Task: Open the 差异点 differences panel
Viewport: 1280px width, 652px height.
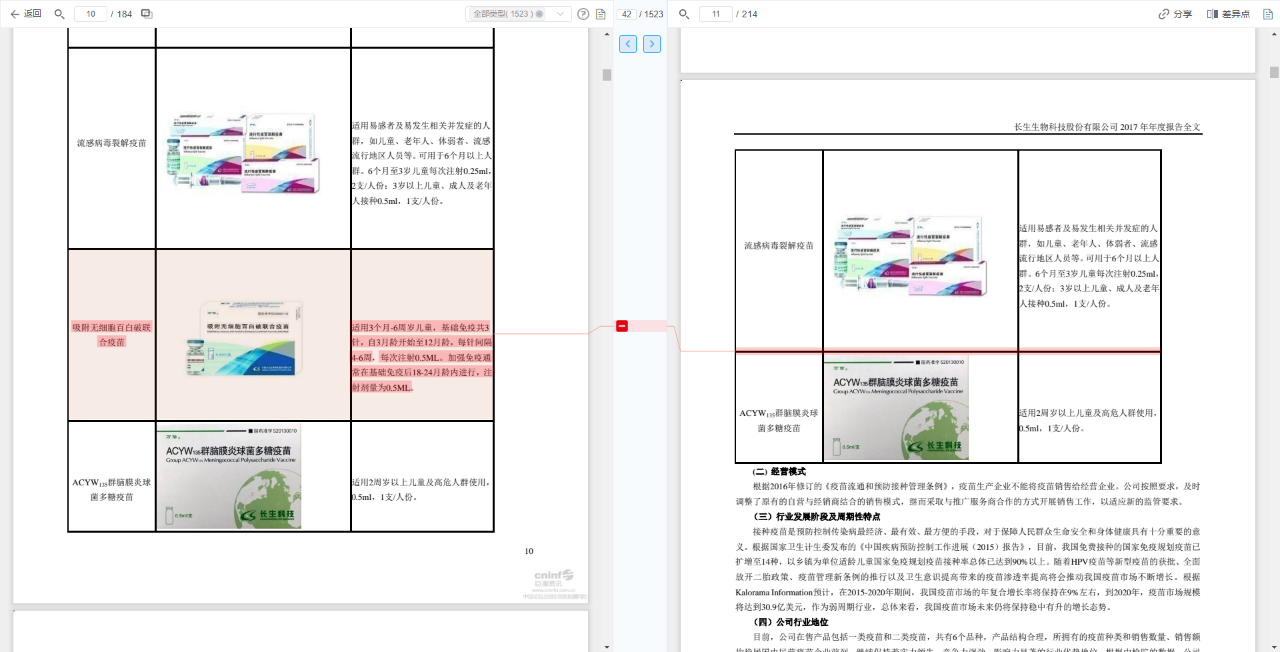Action: pyautogui.click(x=1228, y=14)
